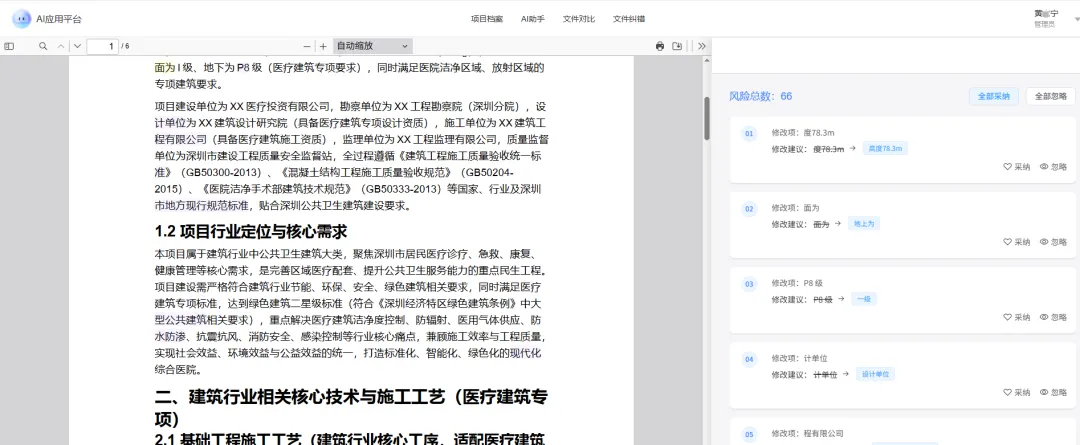This screenshot has height=445, width=1080.
Task: Click the 风险总数: 66 label
Action: coord(760,96)
